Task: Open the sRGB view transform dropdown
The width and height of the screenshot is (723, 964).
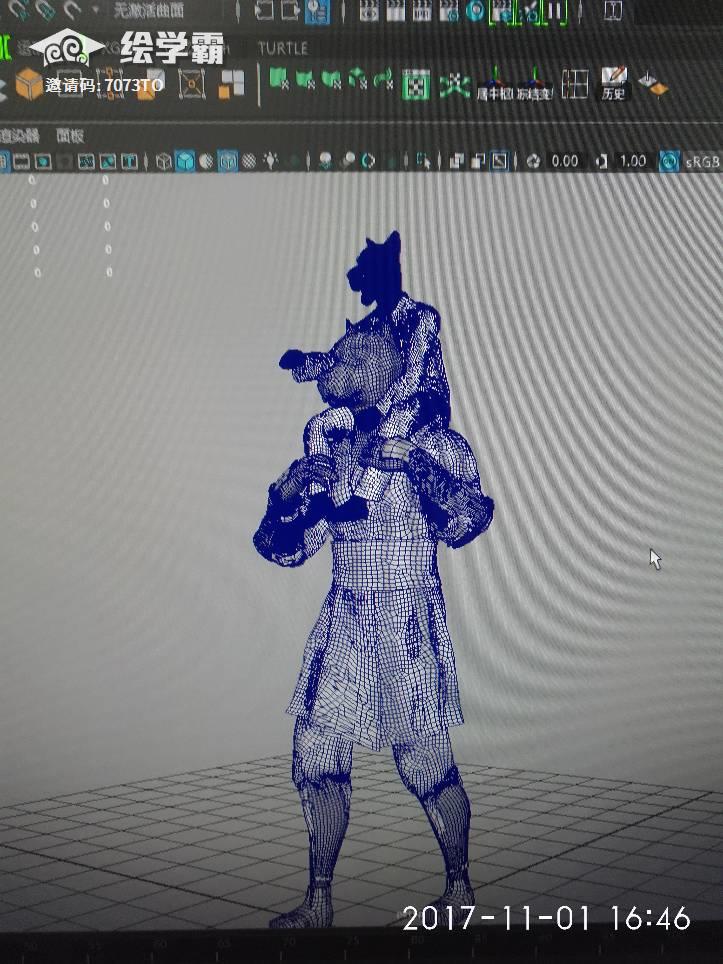Action: click(703, 162)
